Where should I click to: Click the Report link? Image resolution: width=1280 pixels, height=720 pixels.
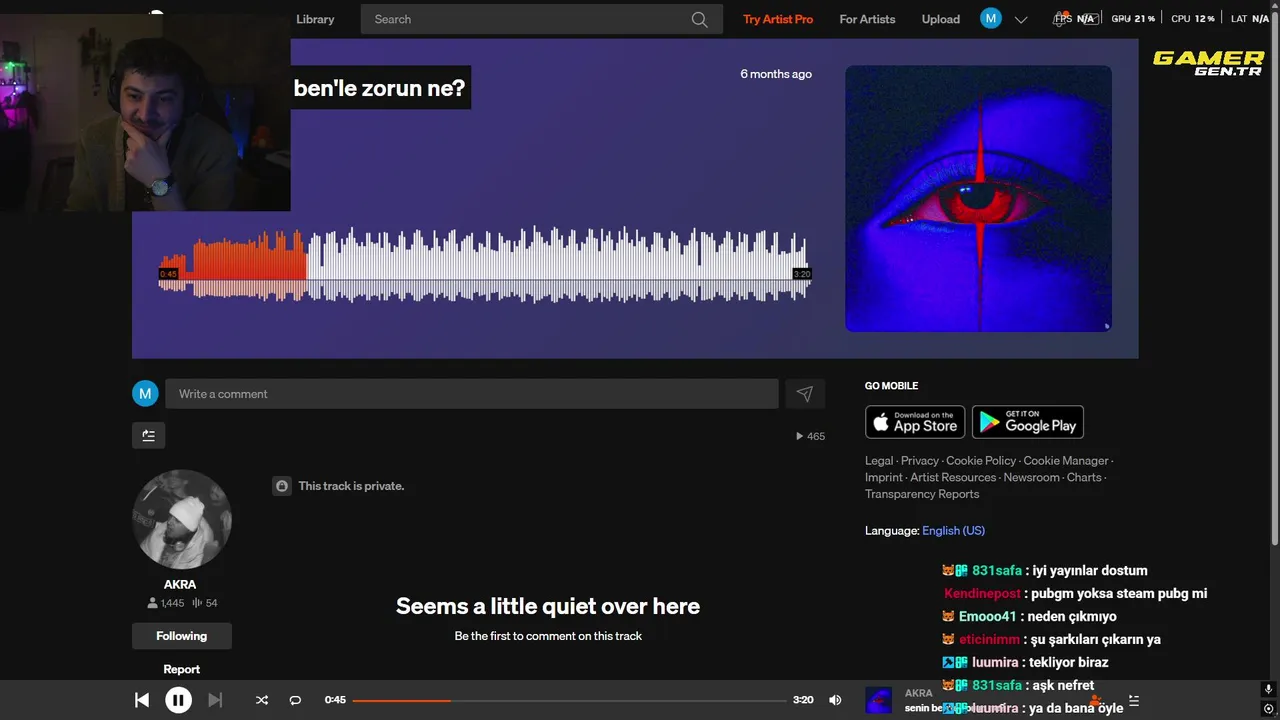[x=182, y=669]
